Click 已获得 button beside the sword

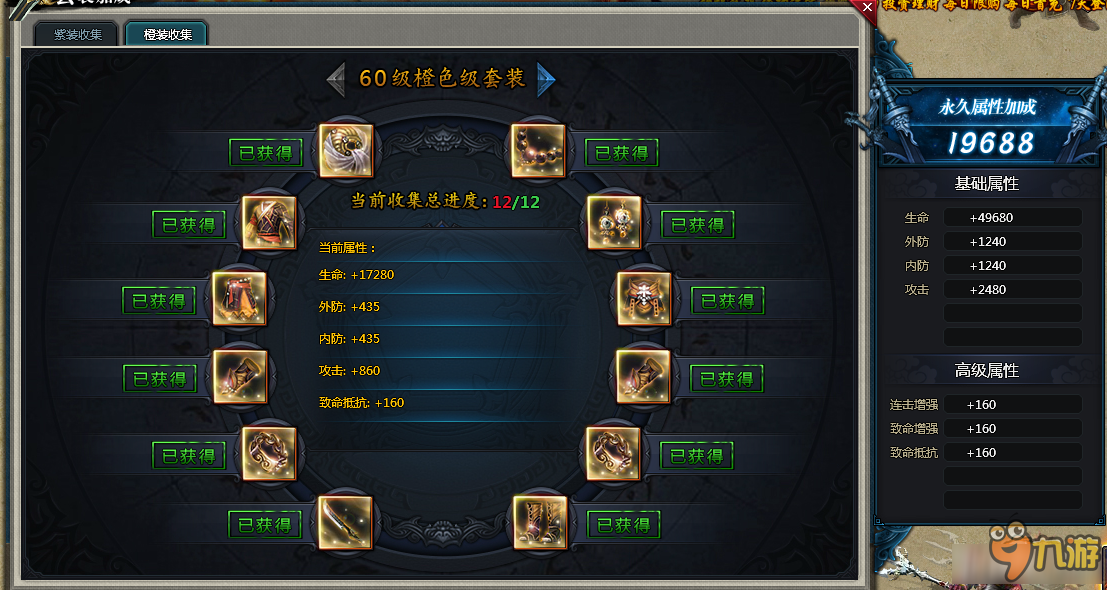pyautogui.click(x=265, y=525)
